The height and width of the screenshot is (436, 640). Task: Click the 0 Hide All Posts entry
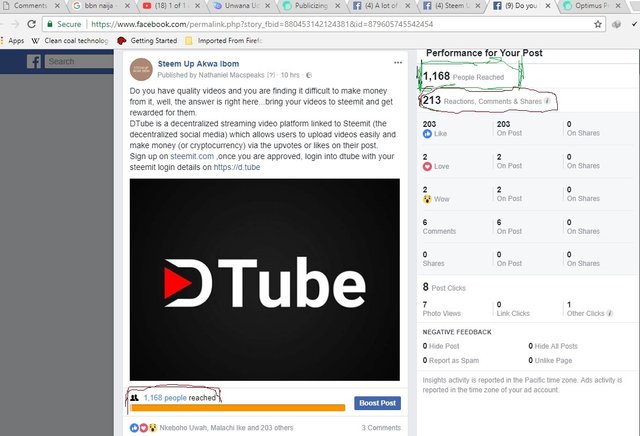click(x=553, y=346)
